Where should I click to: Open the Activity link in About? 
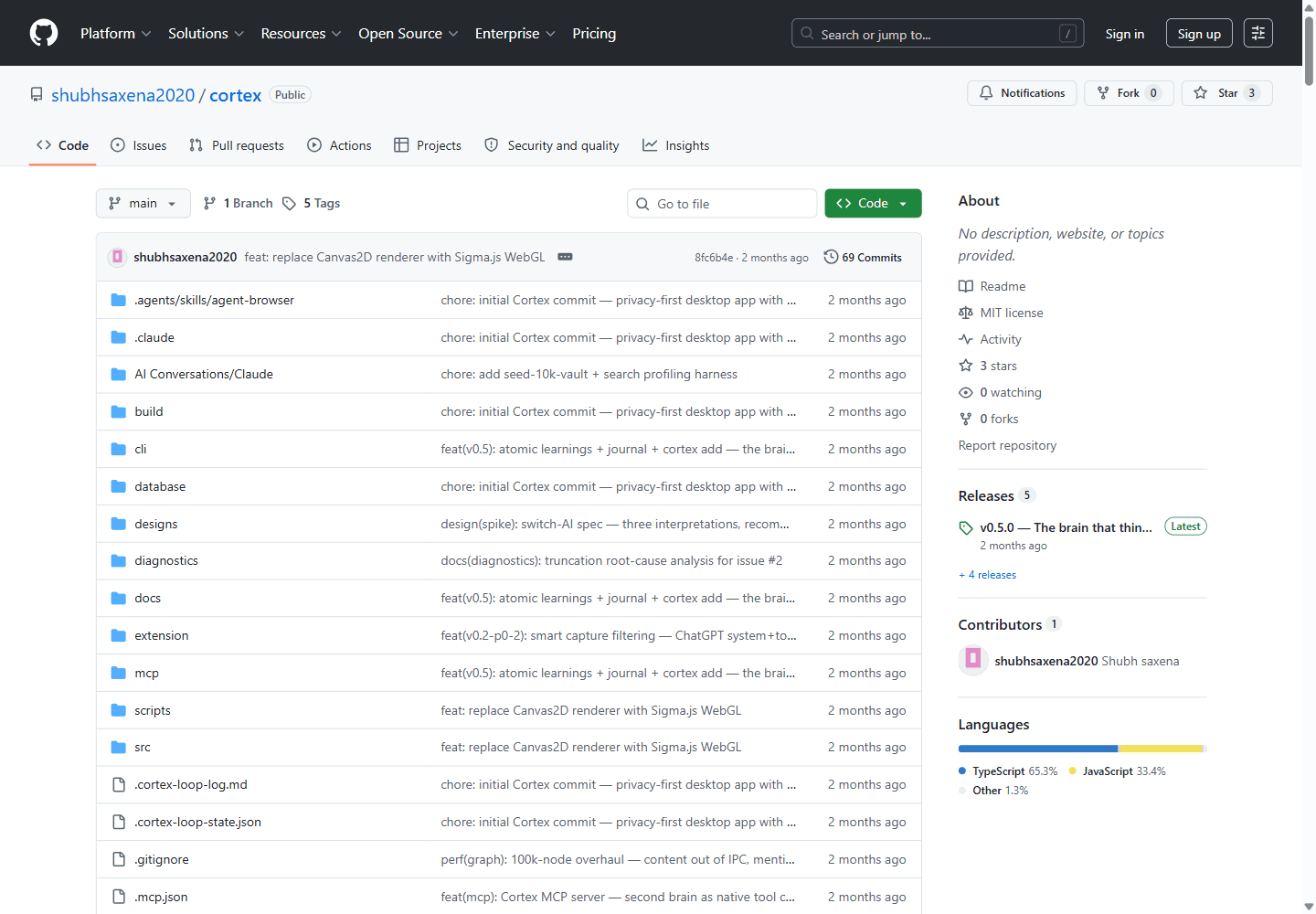pyautogui.click(x=991, y=339)
